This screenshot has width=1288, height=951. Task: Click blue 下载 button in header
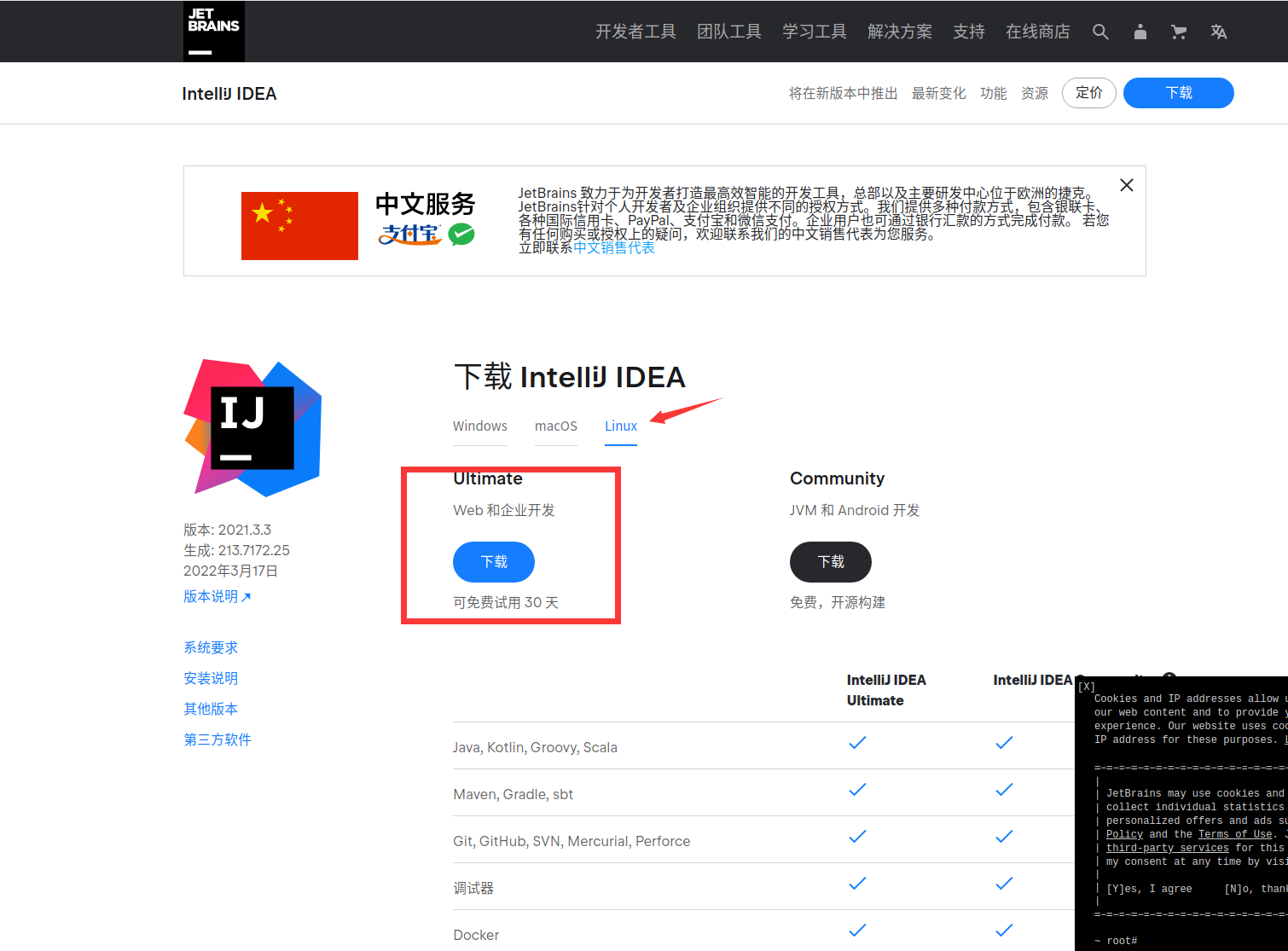pyautogui.click(x=1179, y=93)
